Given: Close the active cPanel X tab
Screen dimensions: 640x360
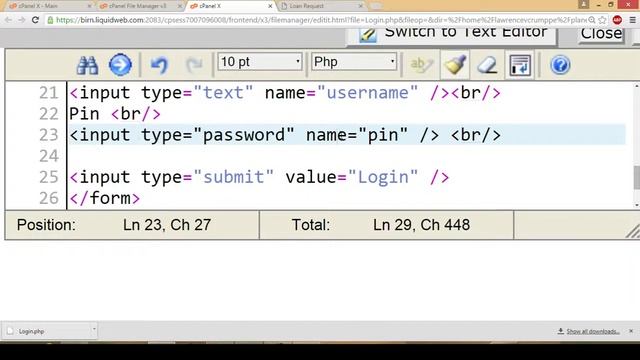Looking at the screenshot, I should [x=270, y=6].
